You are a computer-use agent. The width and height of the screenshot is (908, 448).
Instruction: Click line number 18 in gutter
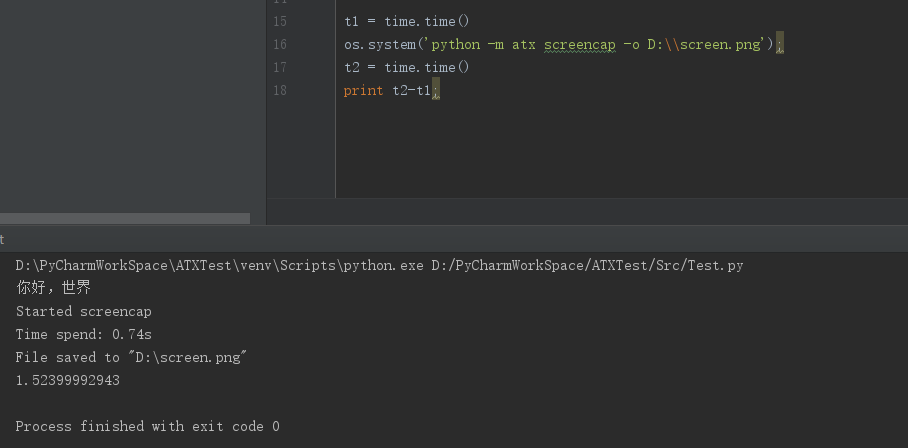click(280, 91)
